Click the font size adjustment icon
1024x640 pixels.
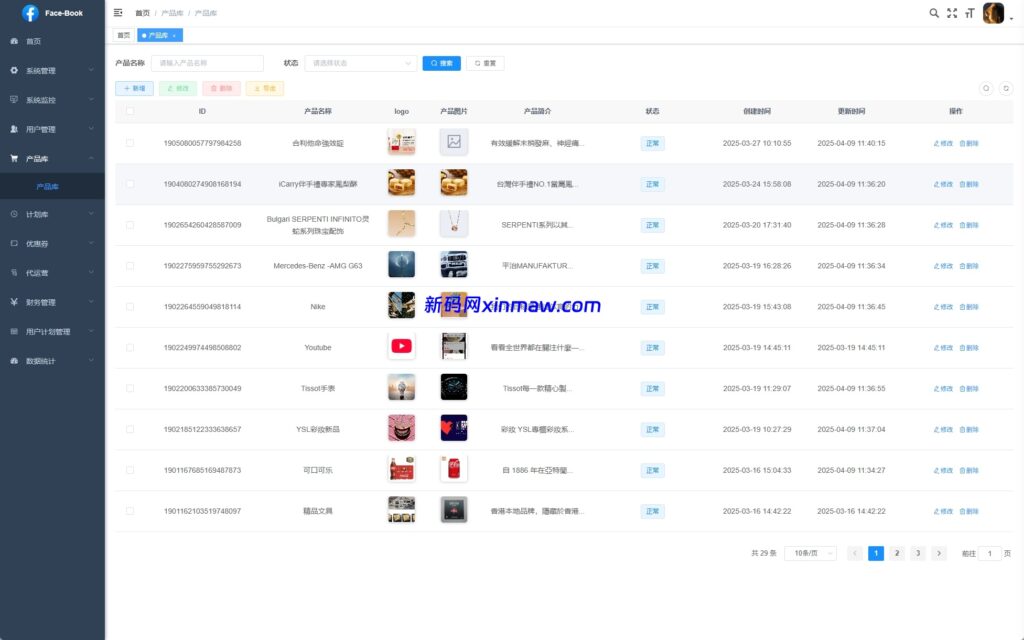(968, 13)
